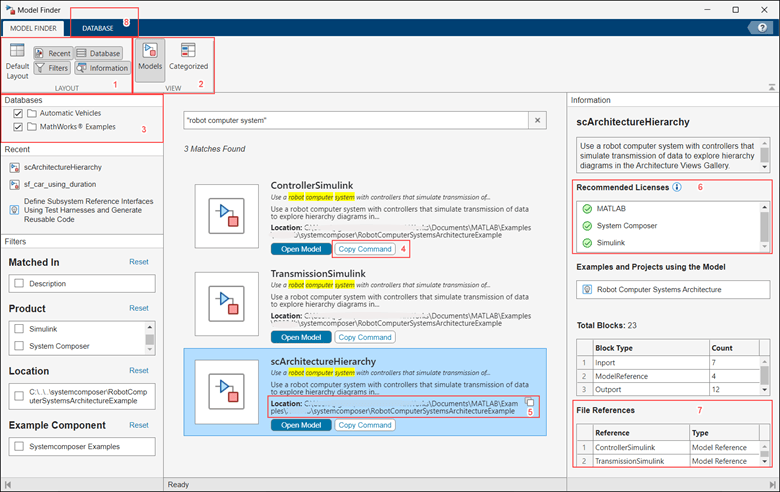Copy Command for ControllerSimulink
Image resolution: width=780 pixels, height=492 pixels.
(365, 249)
